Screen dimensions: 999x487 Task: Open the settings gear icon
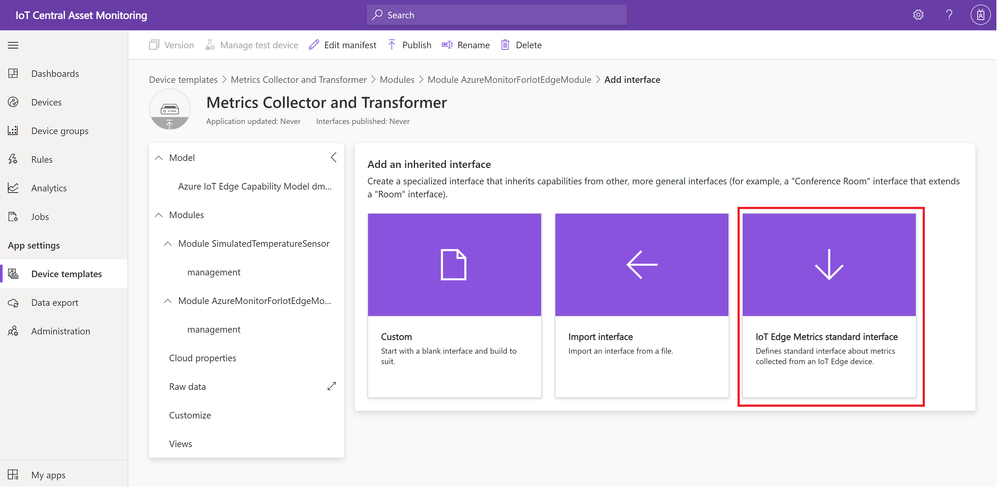[x=918, y=15]
